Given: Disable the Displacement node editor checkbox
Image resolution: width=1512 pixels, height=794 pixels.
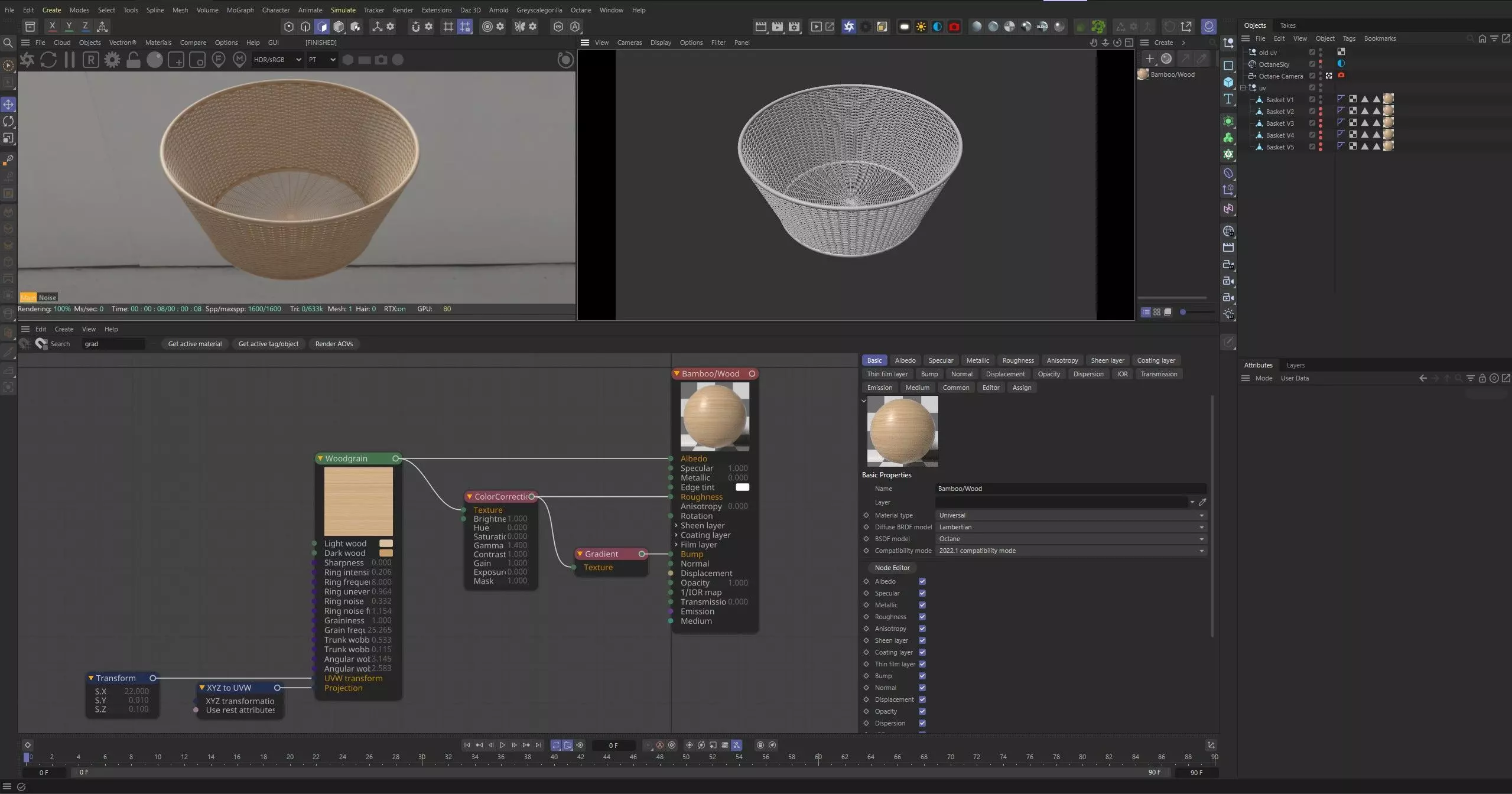Looking at the screenshot, I should 922,699.
